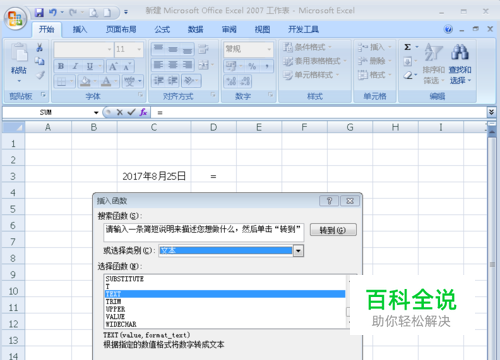
Task: Switch to 开发工具 ribbon tab
Action: (x=303, y=29)
